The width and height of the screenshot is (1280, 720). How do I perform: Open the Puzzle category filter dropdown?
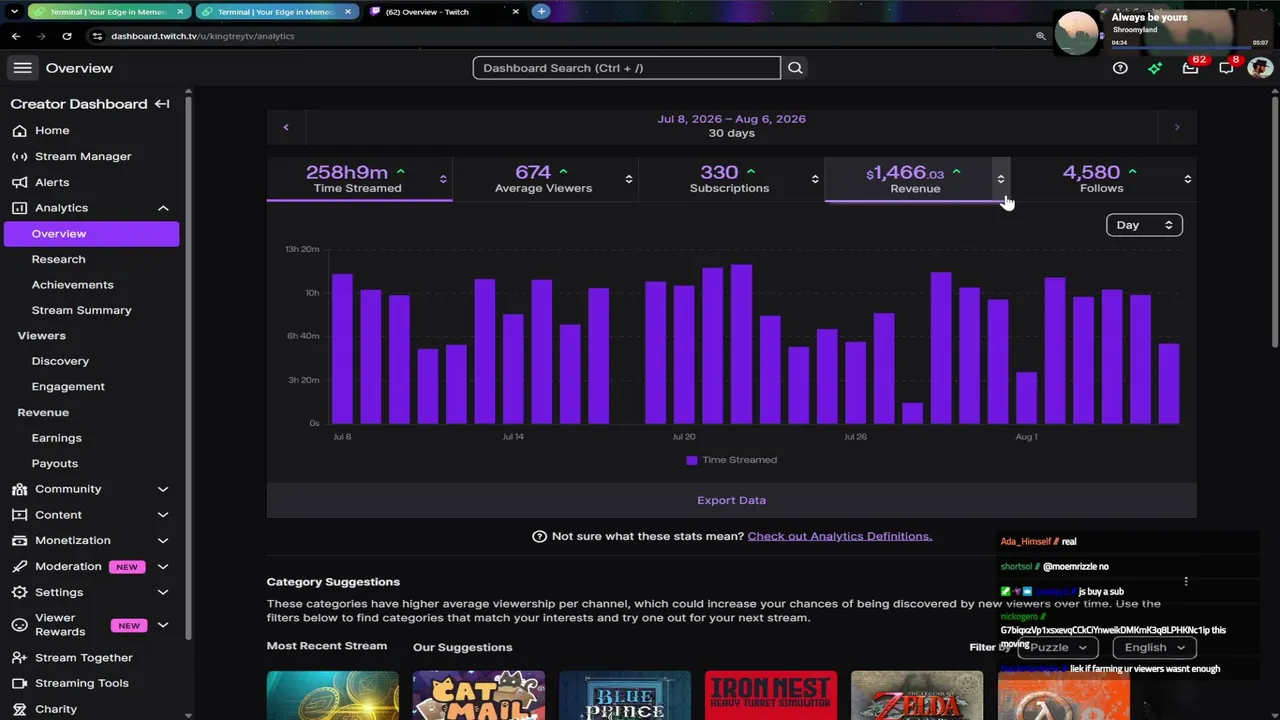click(1058, 647)
